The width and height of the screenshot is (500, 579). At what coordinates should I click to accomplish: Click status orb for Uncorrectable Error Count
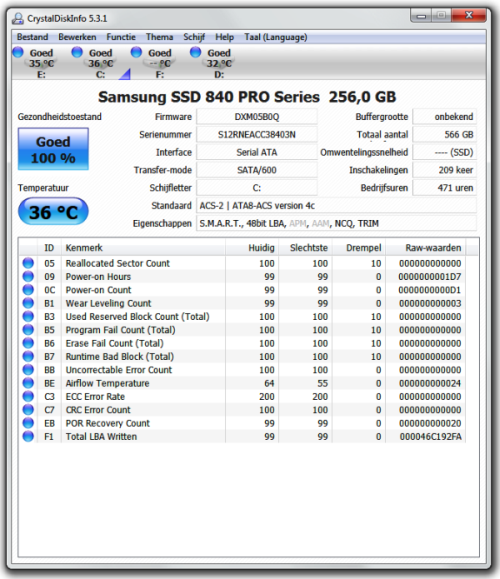28,369
